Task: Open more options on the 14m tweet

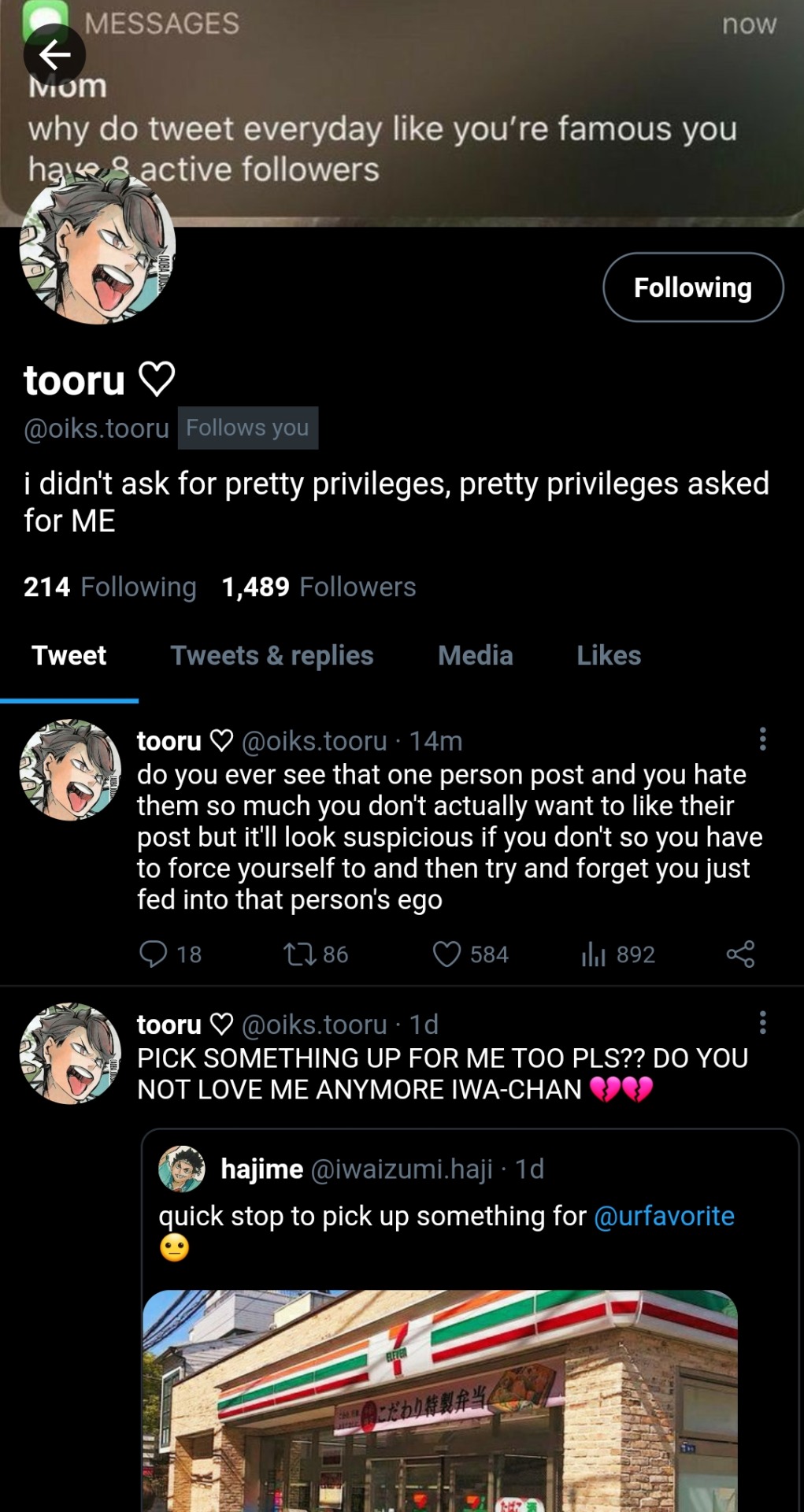Action: pos(762,739)
